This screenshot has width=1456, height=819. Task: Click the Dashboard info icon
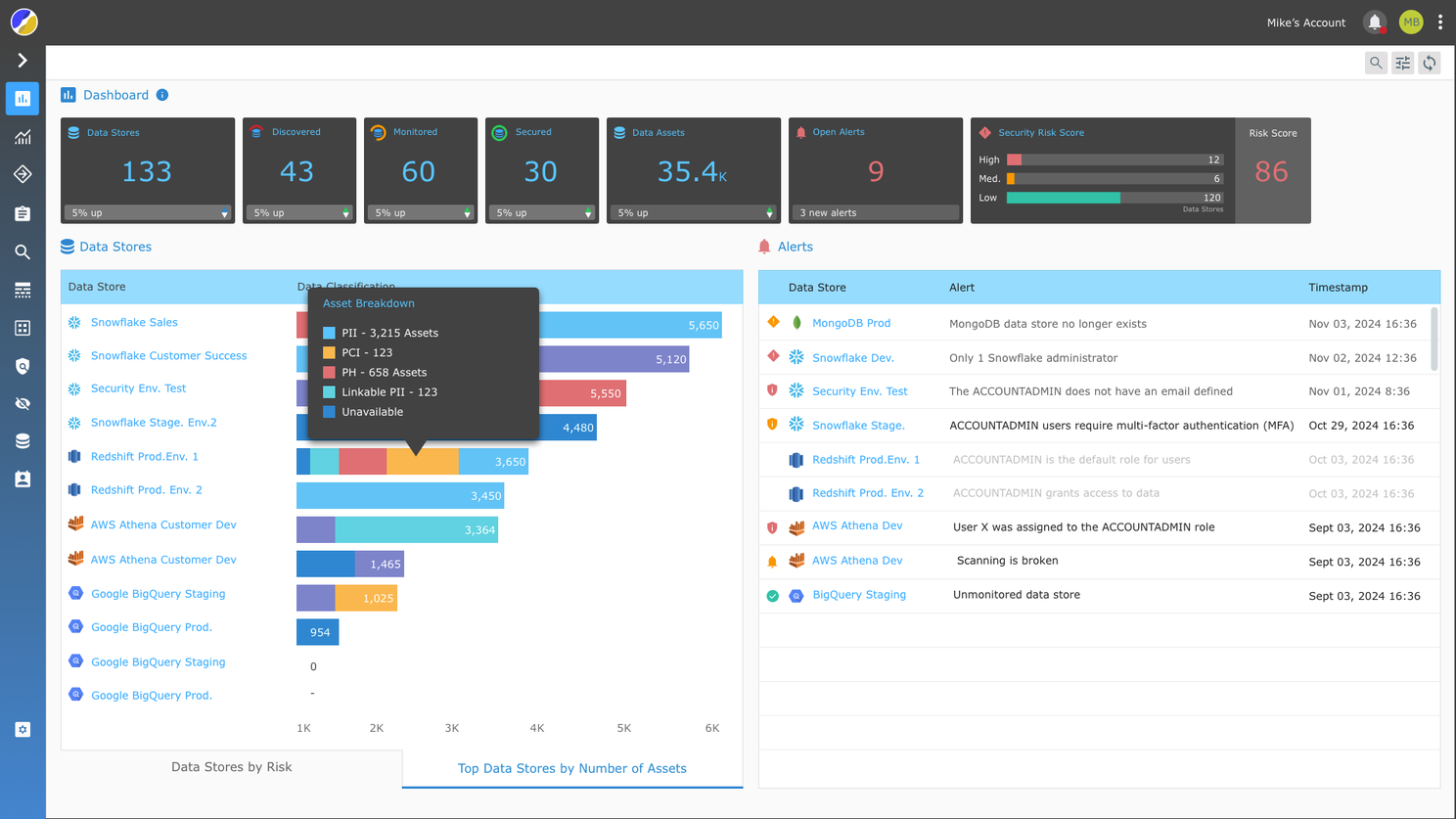(x=162, y=95)
